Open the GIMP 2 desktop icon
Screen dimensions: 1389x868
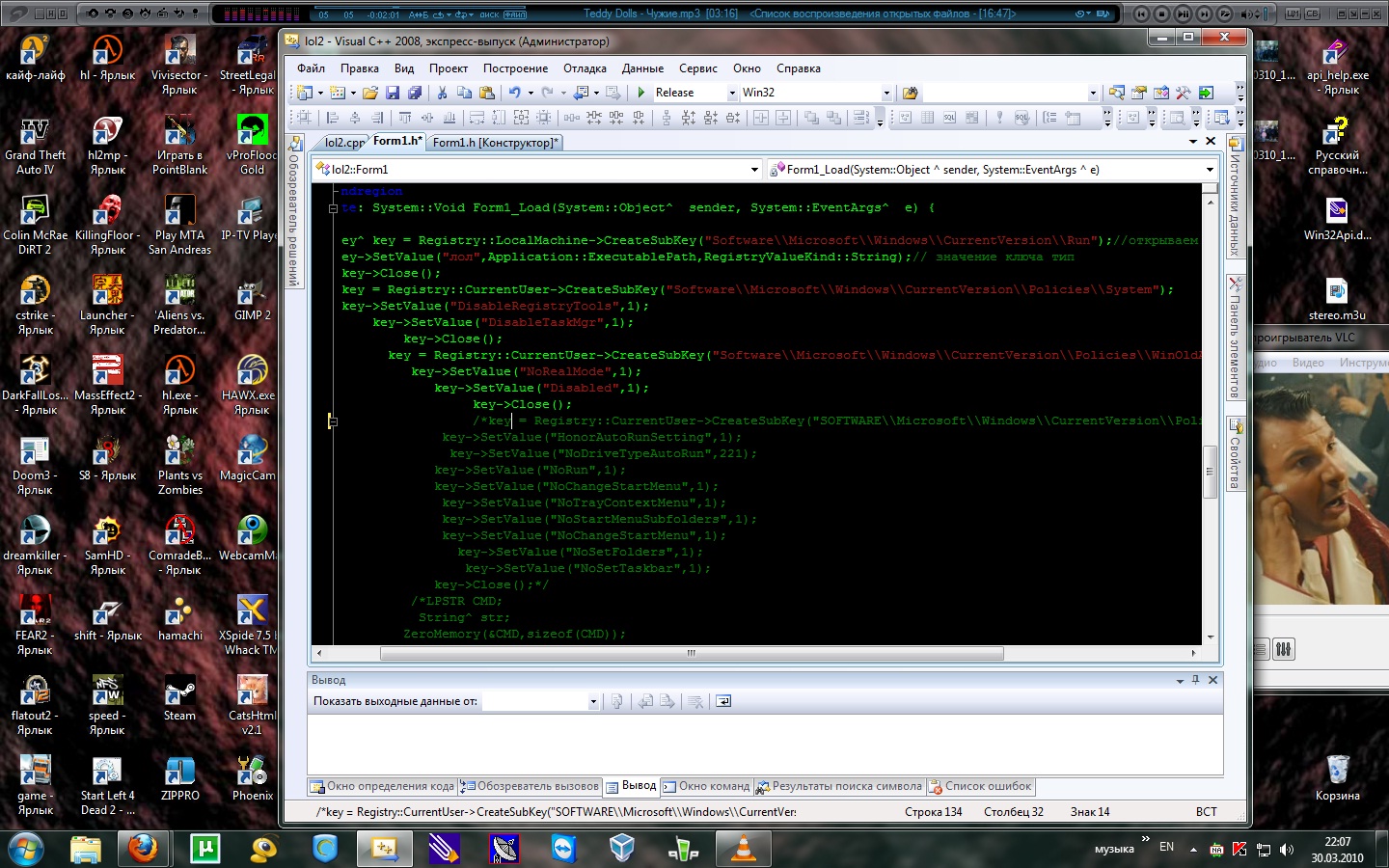tap(253, 299)
